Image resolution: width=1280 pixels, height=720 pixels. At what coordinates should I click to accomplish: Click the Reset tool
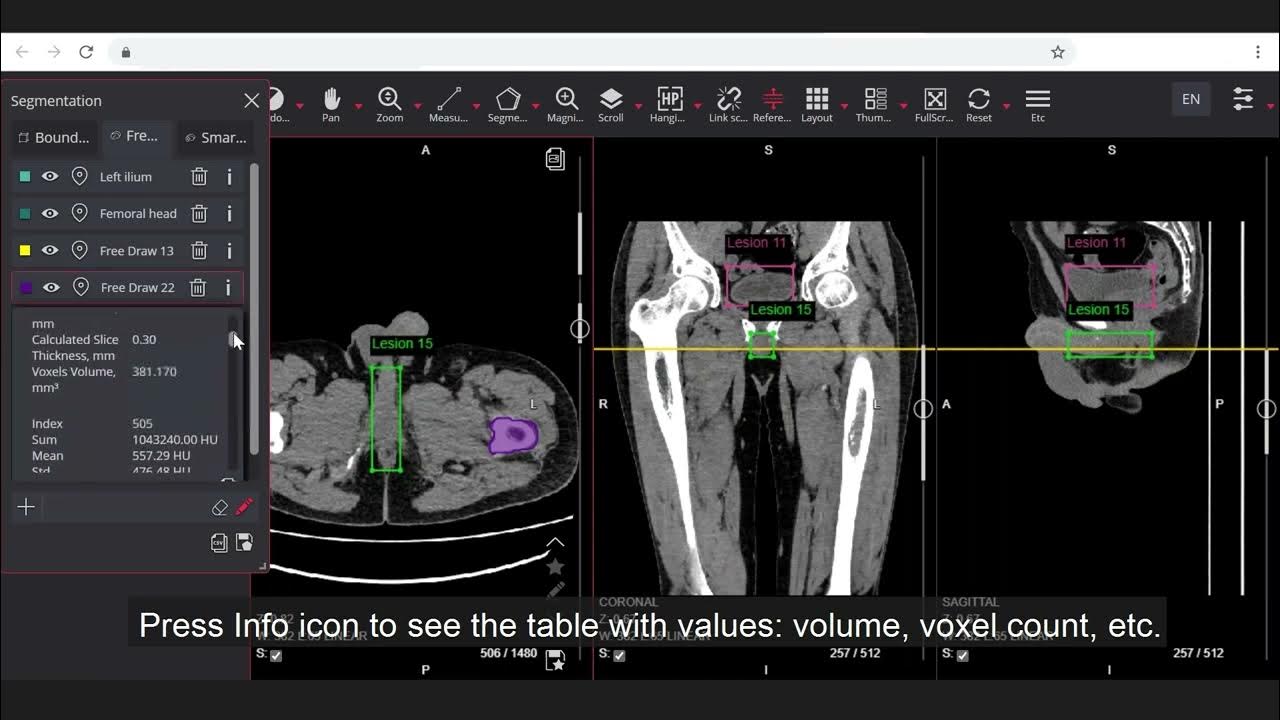click(979, 104)
